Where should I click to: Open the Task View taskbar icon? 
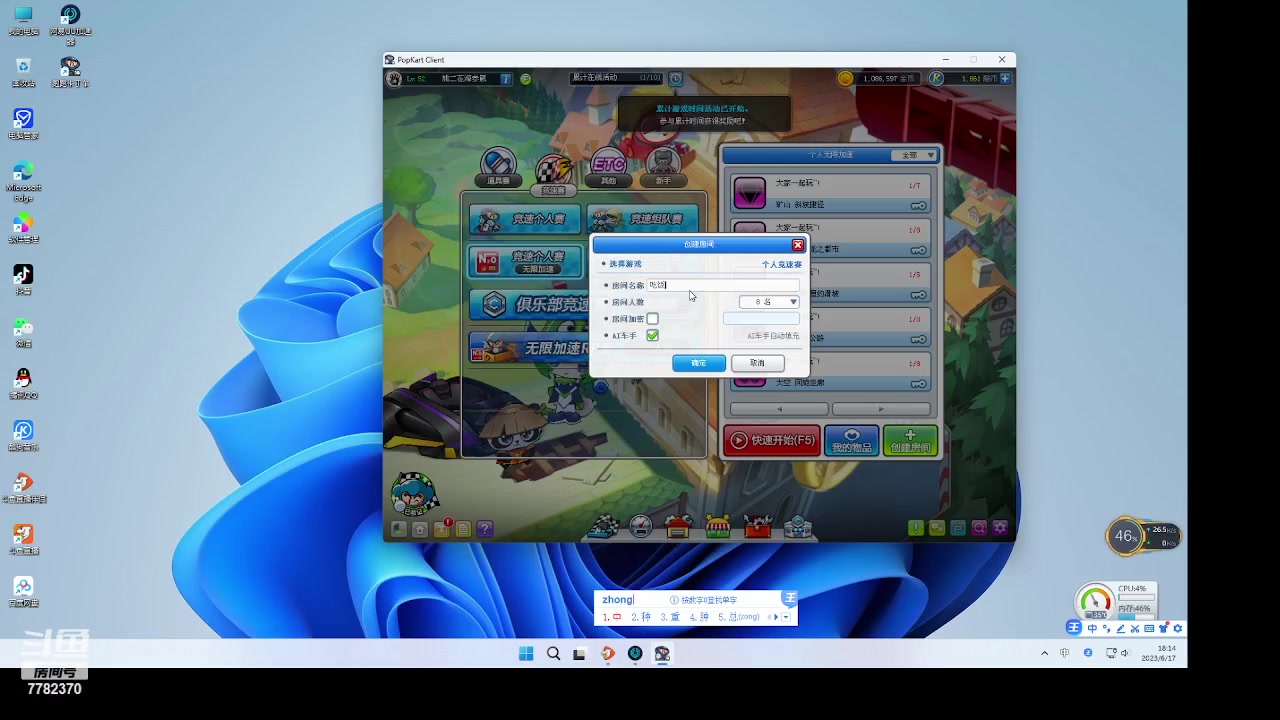579,654
